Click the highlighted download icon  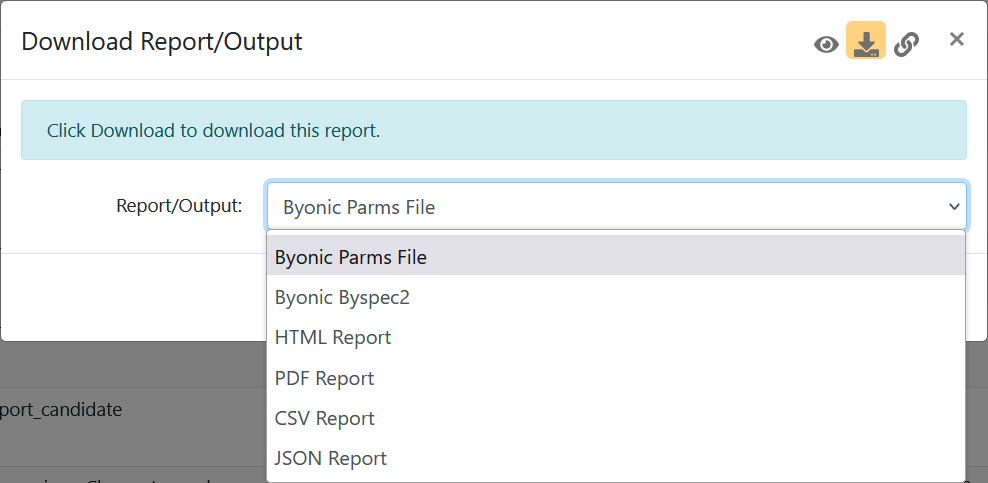coord(866,40)
